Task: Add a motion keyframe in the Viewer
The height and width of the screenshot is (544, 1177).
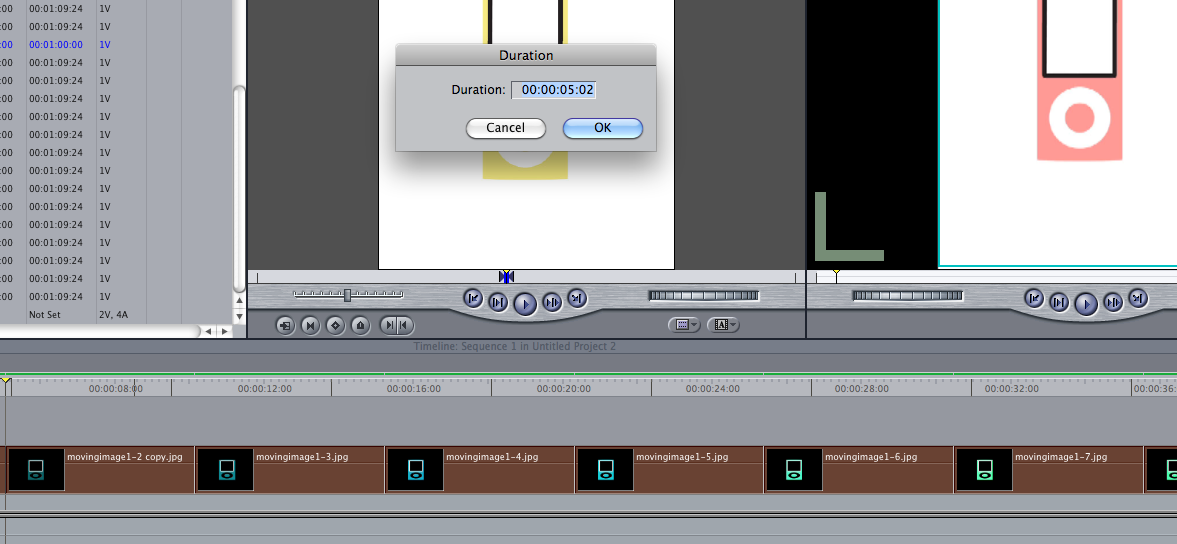Action: pos(336,325)
